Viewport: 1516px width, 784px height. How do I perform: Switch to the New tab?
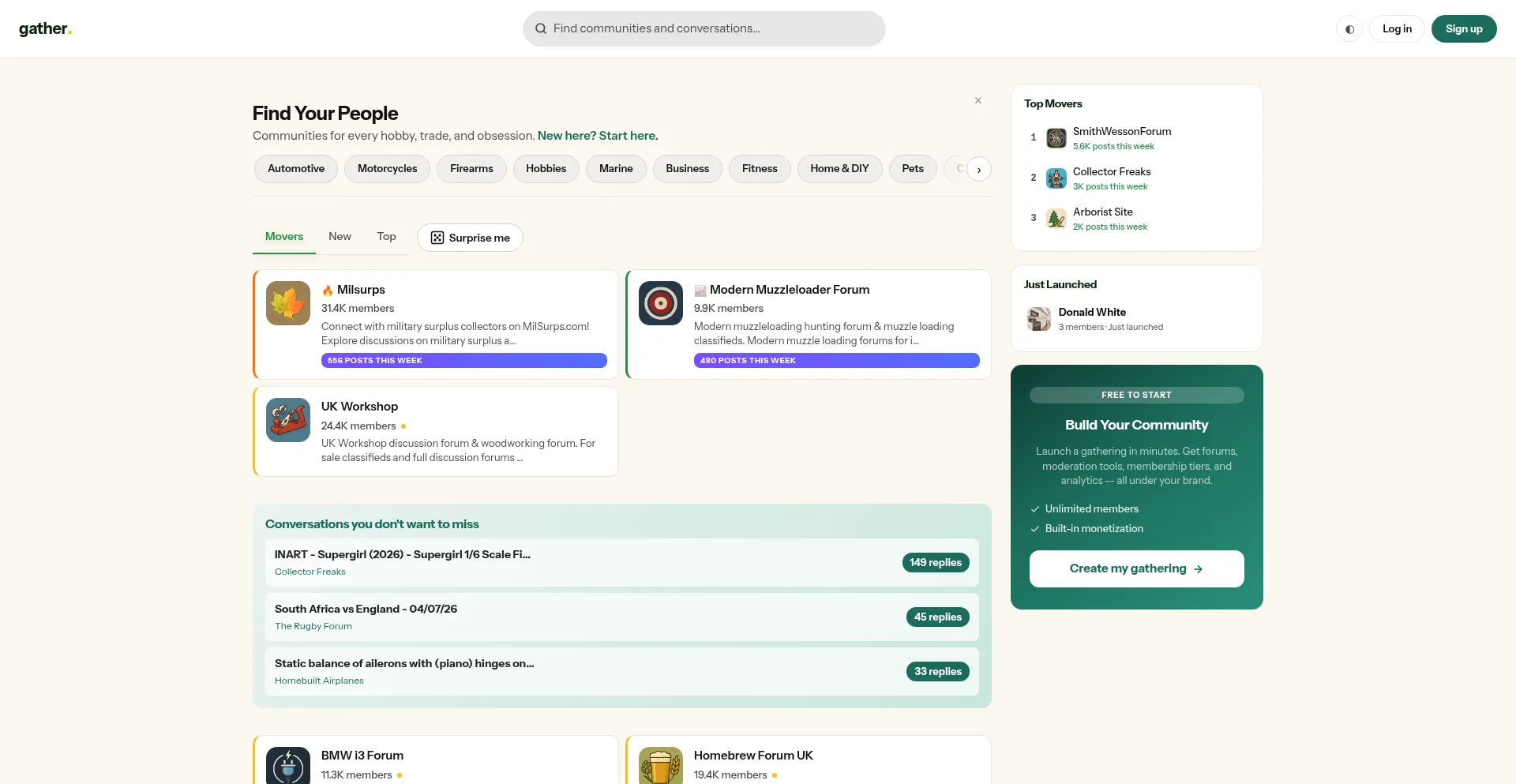[x=340, y=236]
